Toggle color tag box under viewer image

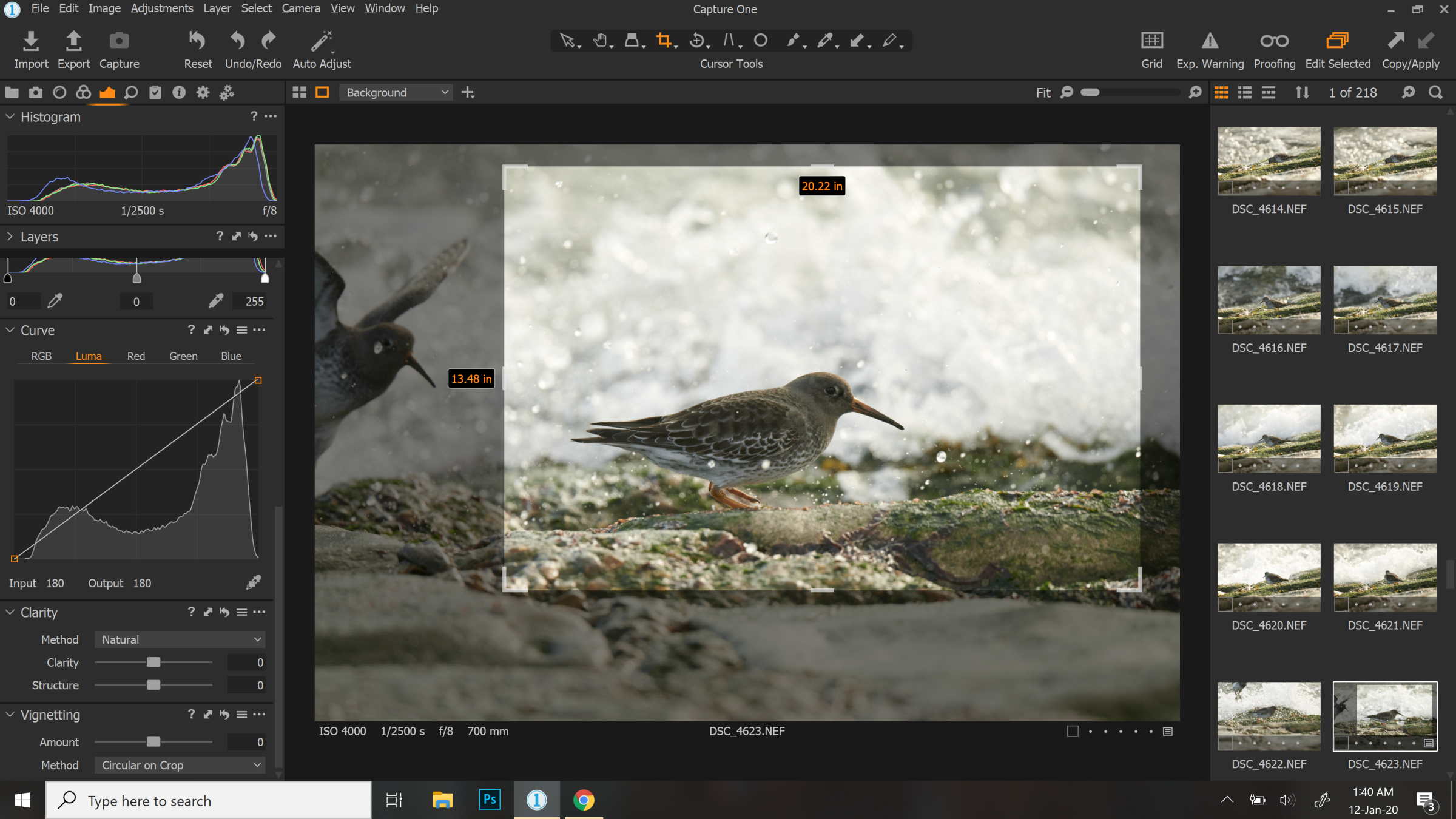[x=1073, y=731]
